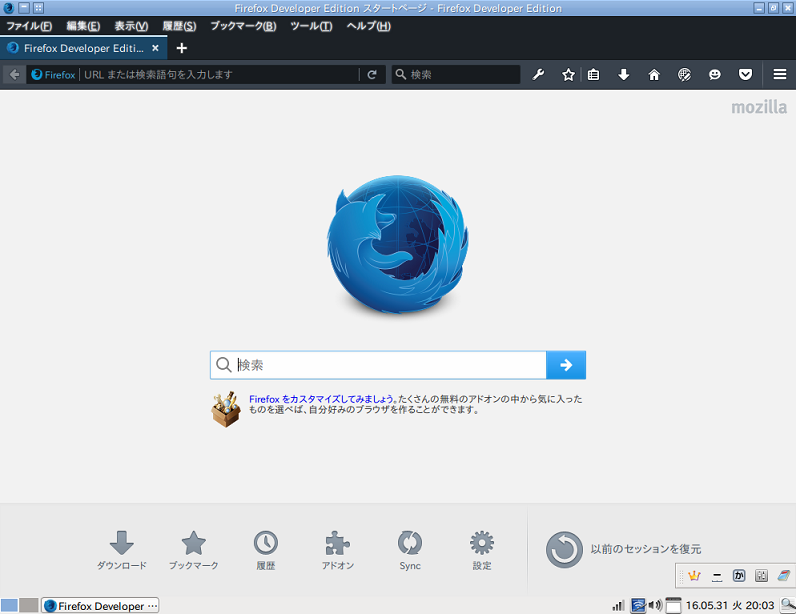Screen dimensions: 796x614
Task: Go to Home page icon
Action: click(x=654, y=75)
